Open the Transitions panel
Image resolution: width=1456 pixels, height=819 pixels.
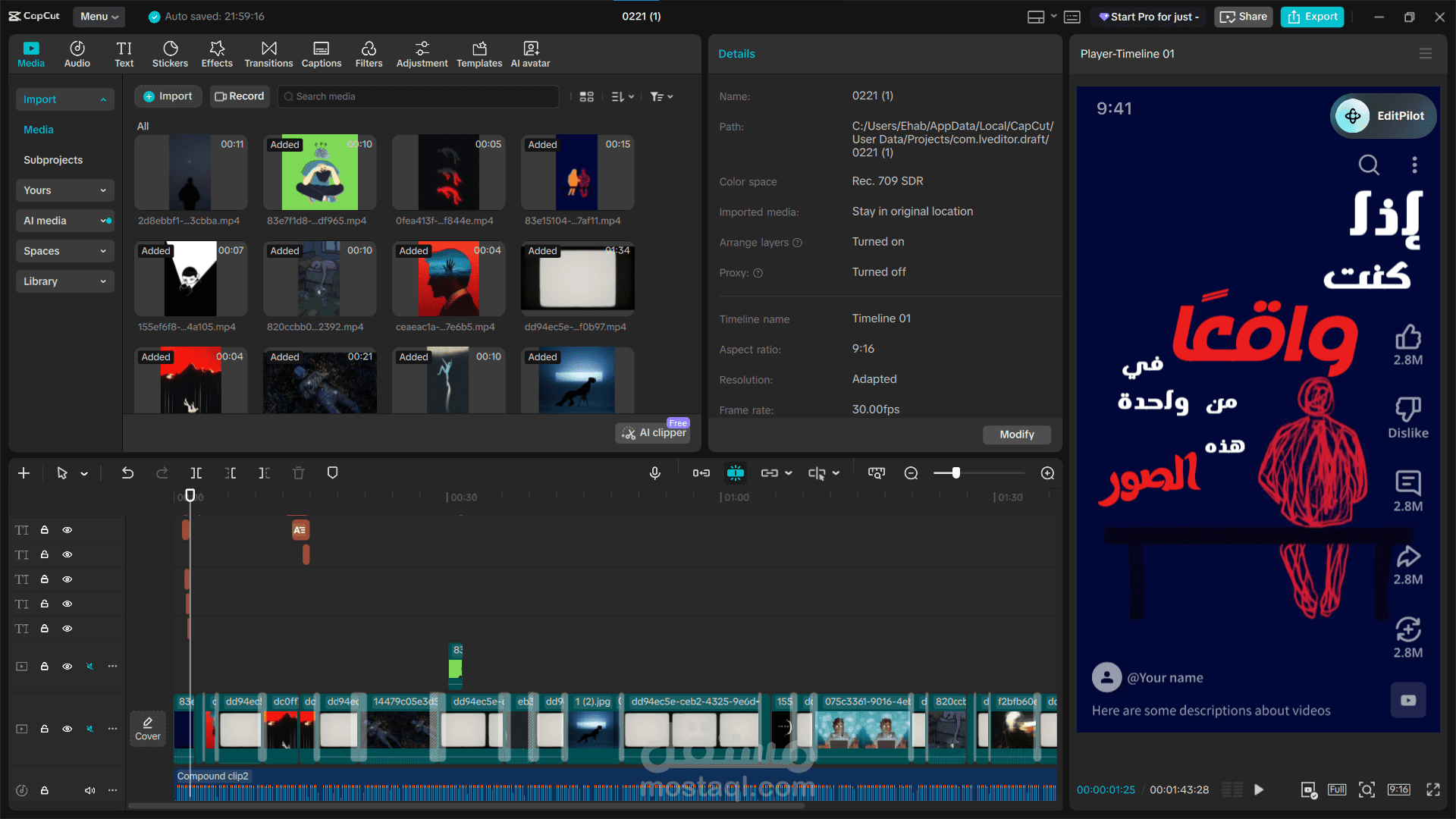(x=268, y=54)
